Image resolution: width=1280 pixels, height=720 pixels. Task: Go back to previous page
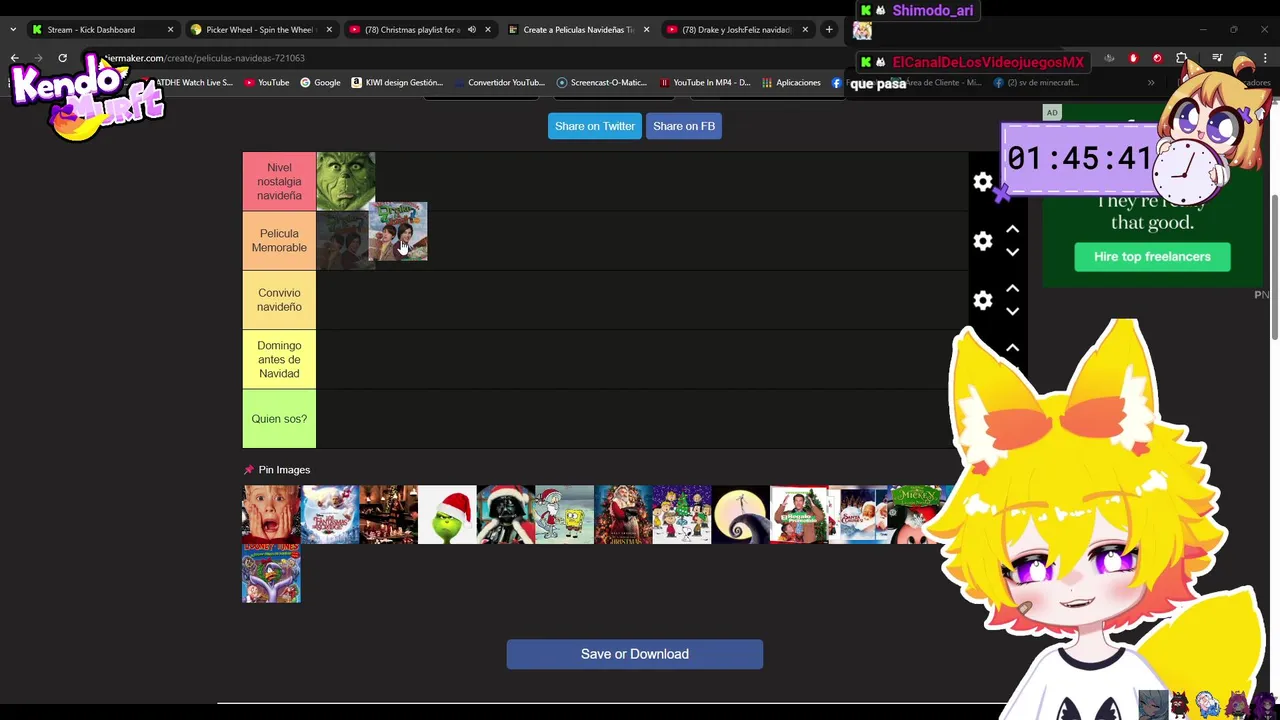14,58
